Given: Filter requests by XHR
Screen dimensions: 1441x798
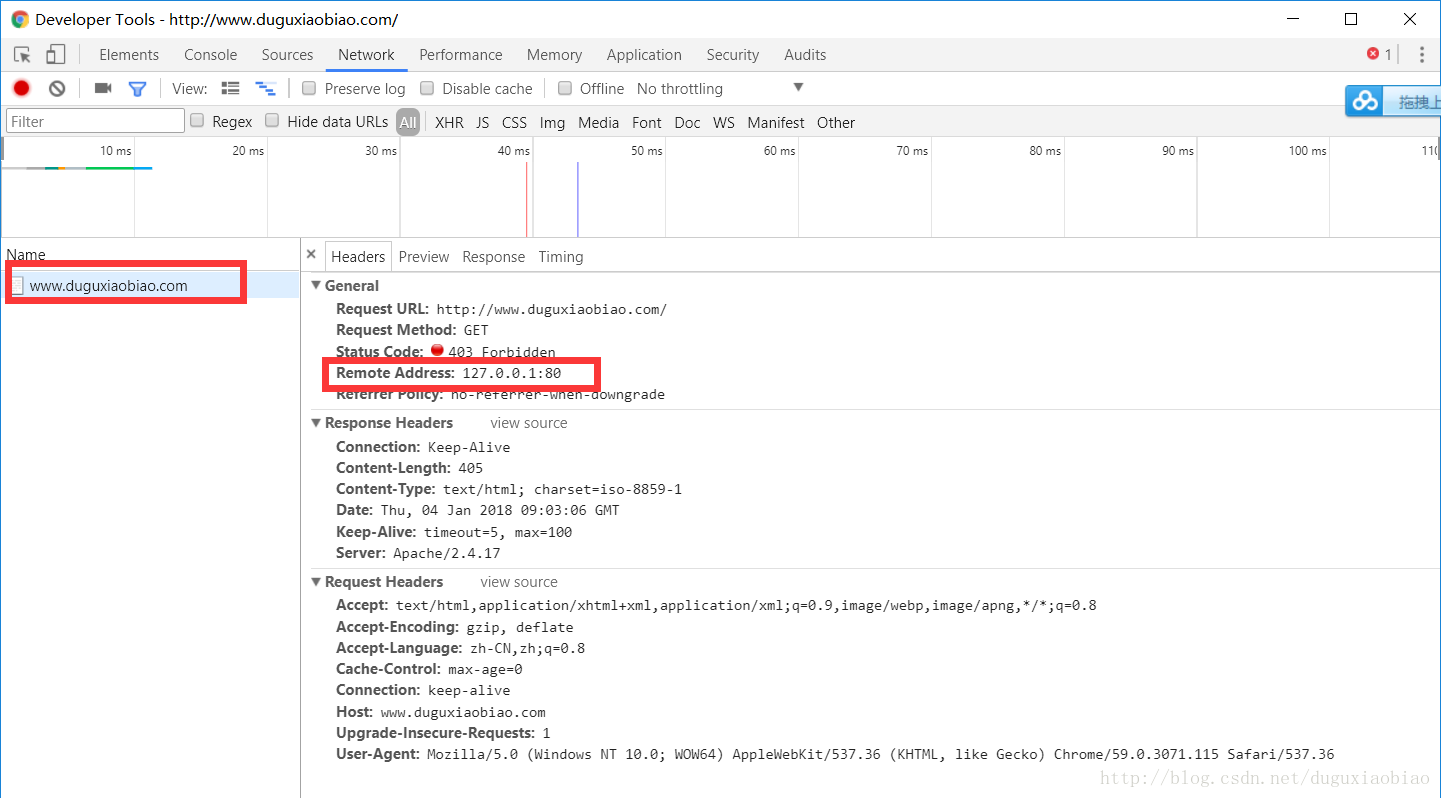Looking at the screenshot, I should (449, 122).
